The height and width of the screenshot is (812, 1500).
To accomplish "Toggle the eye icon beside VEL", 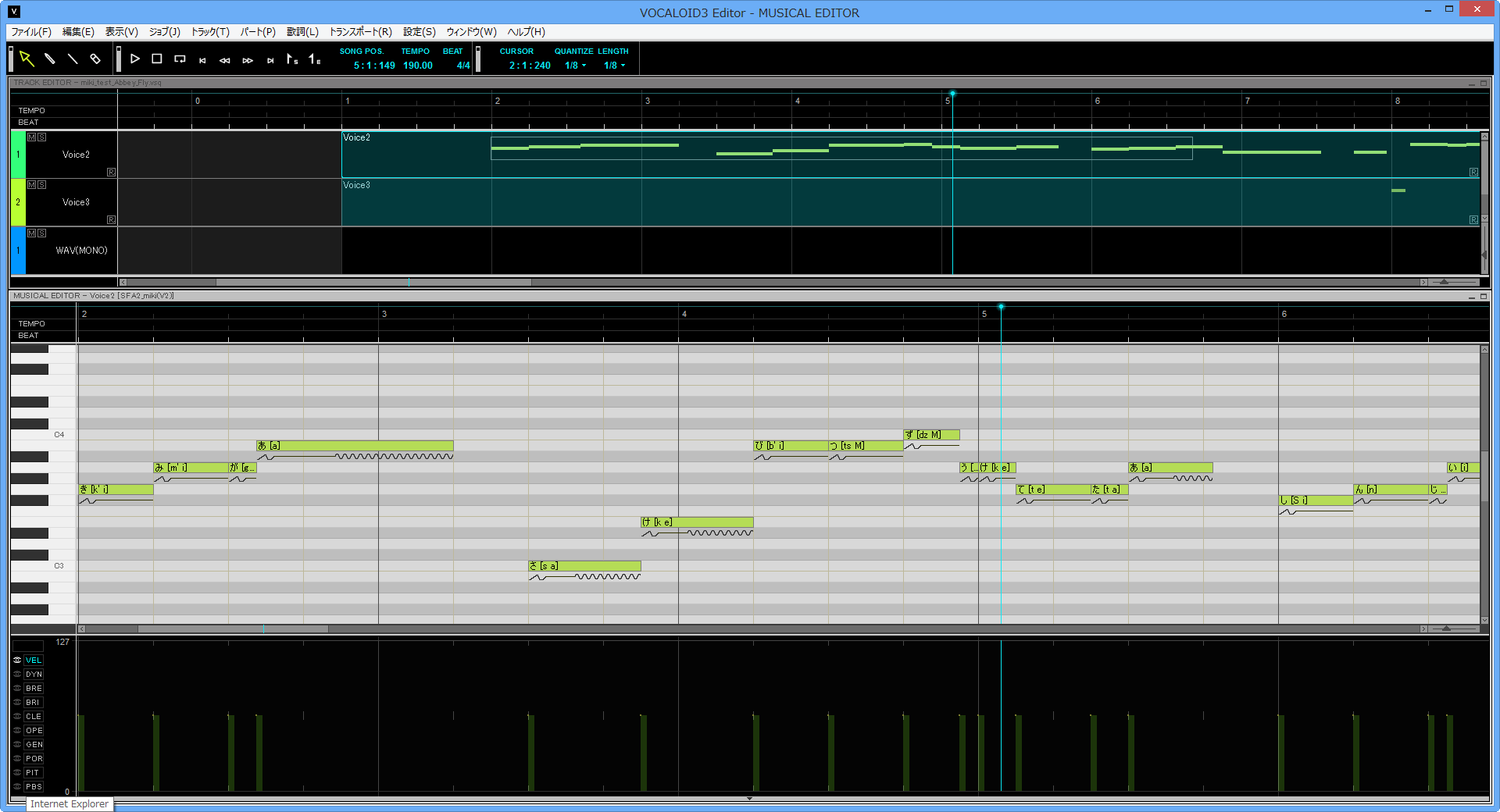I will coord(17,661).
